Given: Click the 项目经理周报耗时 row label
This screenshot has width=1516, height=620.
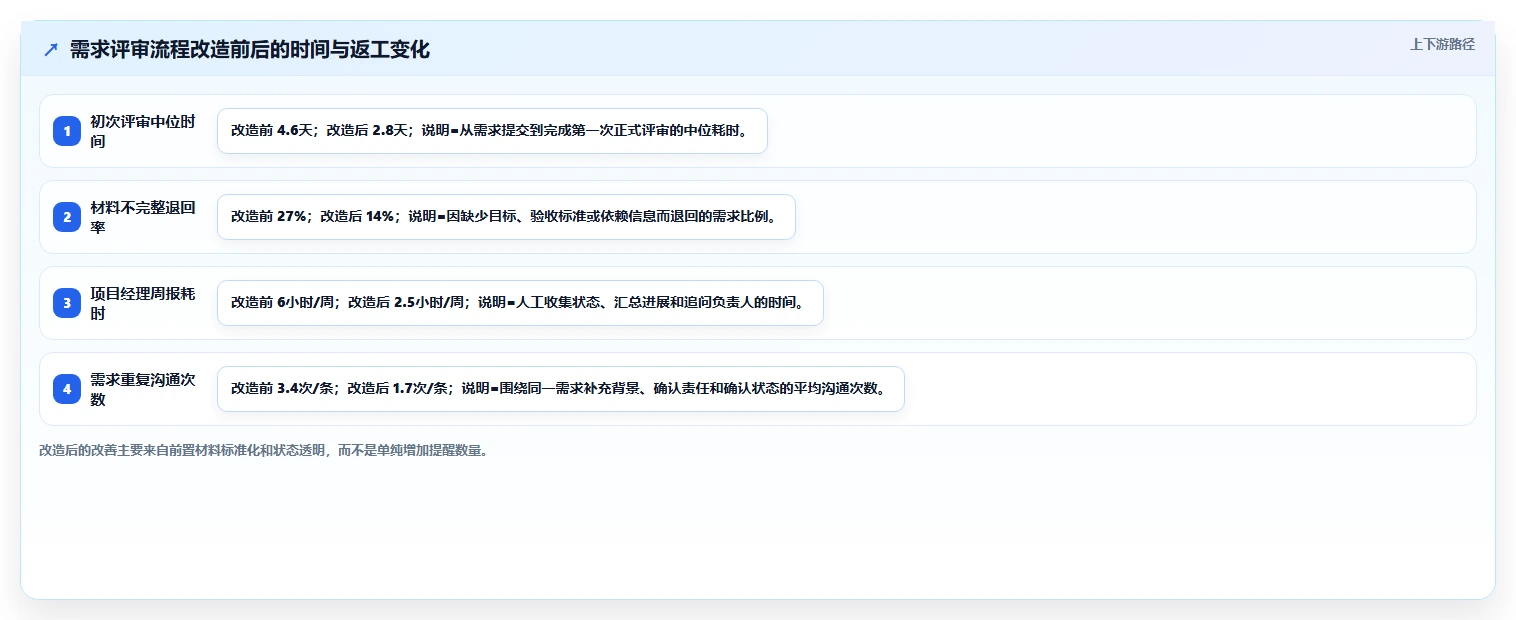Looking at the screenshot, I should (143, 303).
